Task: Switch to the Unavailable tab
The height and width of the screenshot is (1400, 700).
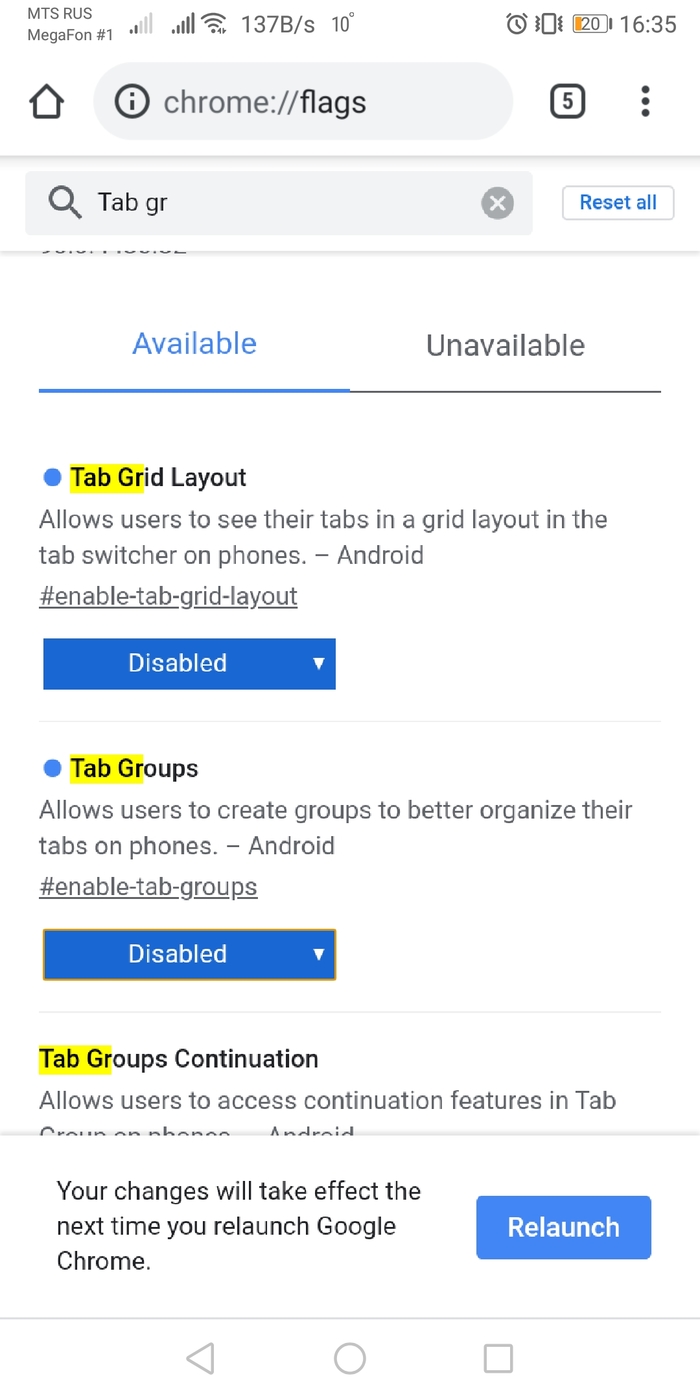Action: [x=505, y=345]
